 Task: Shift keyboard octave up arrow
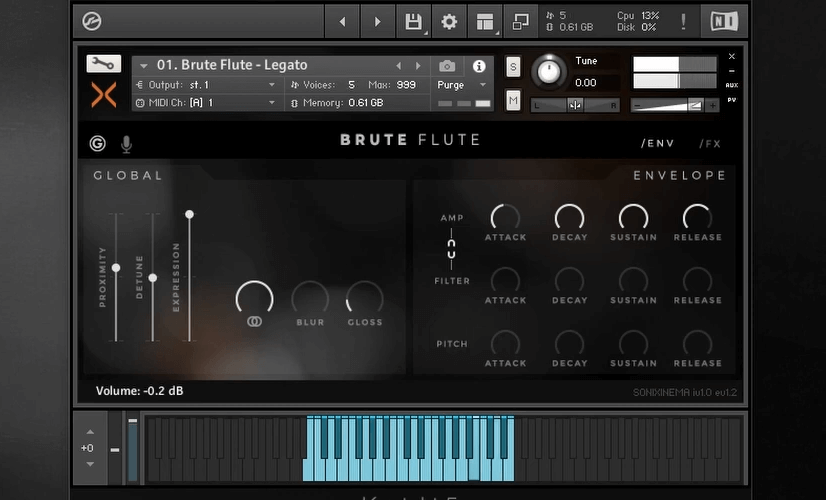(x=90, y=432)
